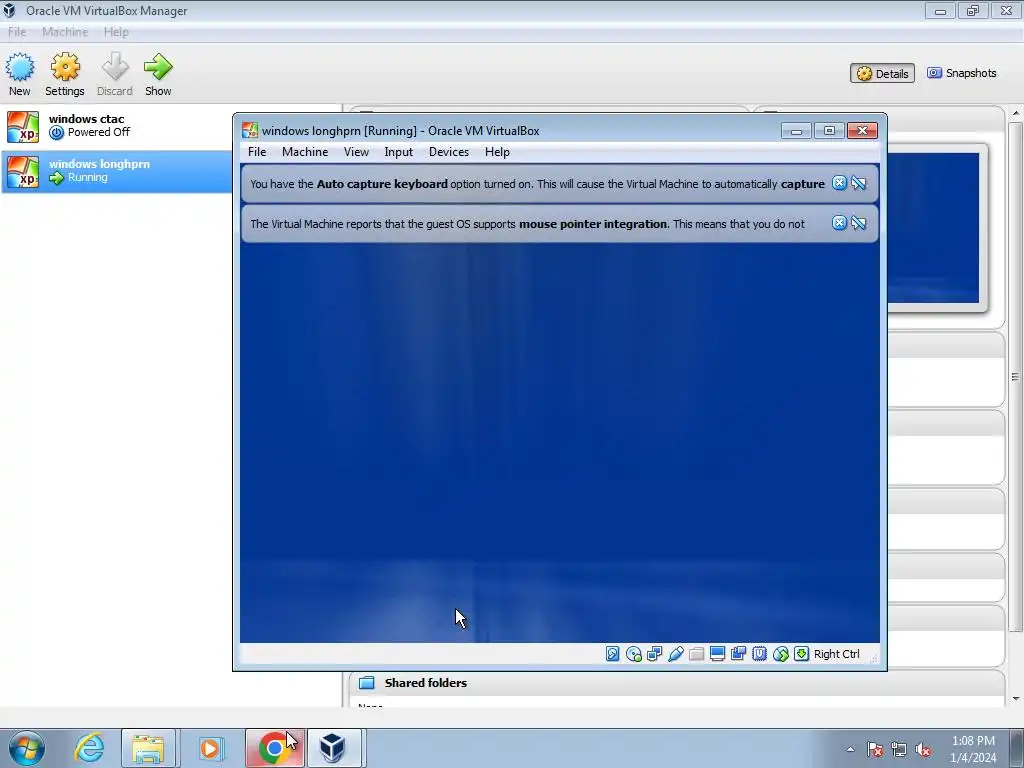The image size is (1024, 768).
Task: Open the Manager File menu
Action: tap(17, 32)
